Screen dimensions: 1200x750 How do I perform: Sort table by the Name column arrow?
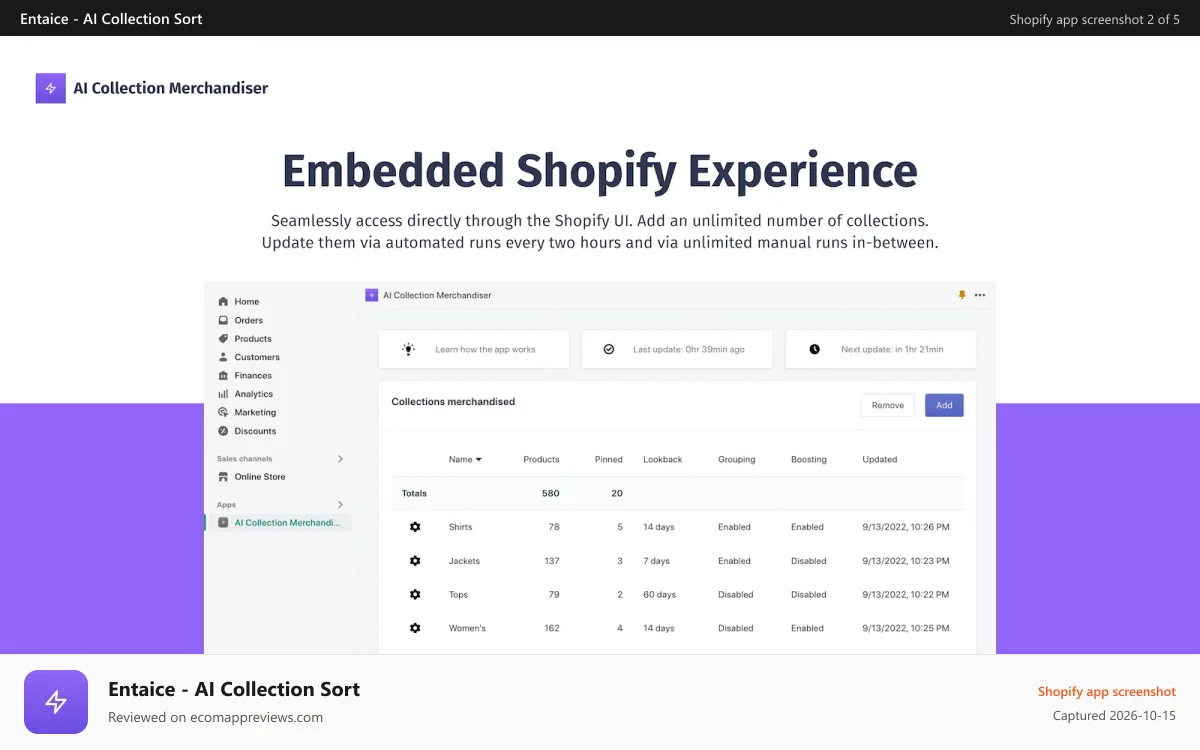(479, 460)
